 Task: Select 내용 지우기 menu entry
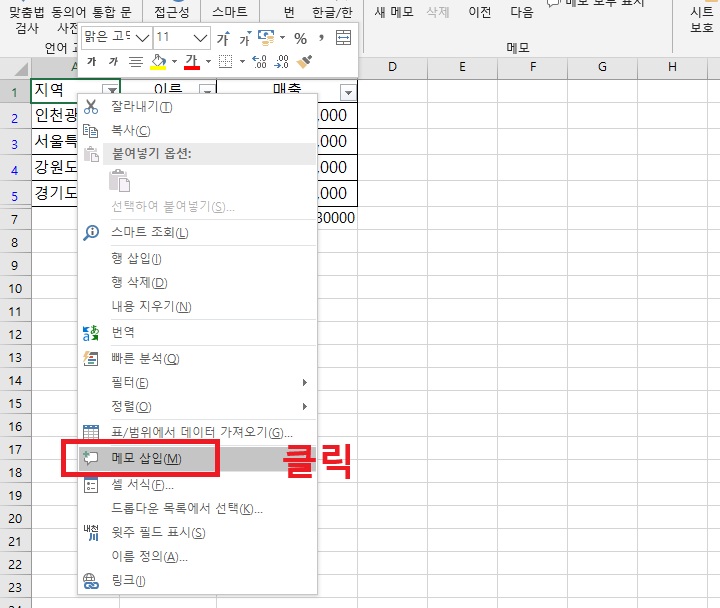click(197, 306)
